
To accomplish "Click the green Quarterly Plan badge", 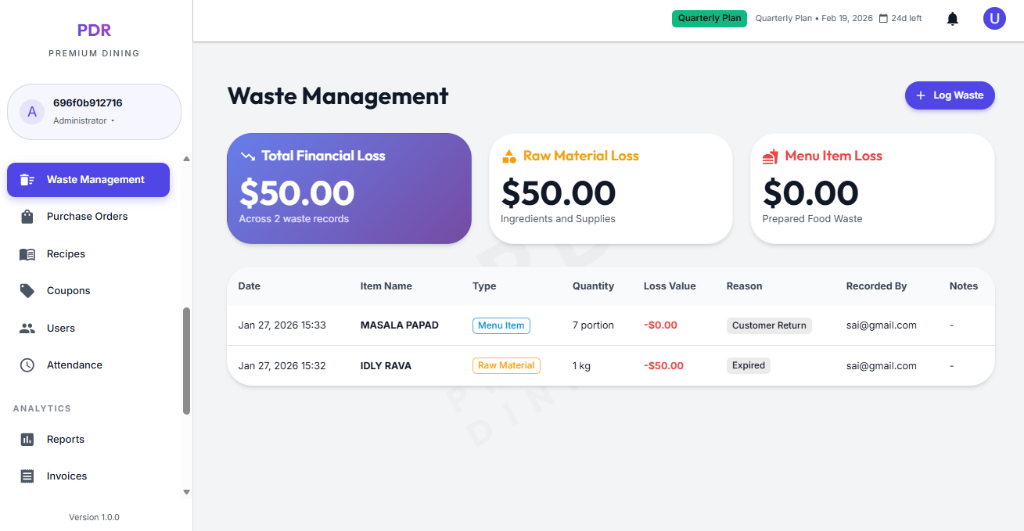I will pos(709,18).
